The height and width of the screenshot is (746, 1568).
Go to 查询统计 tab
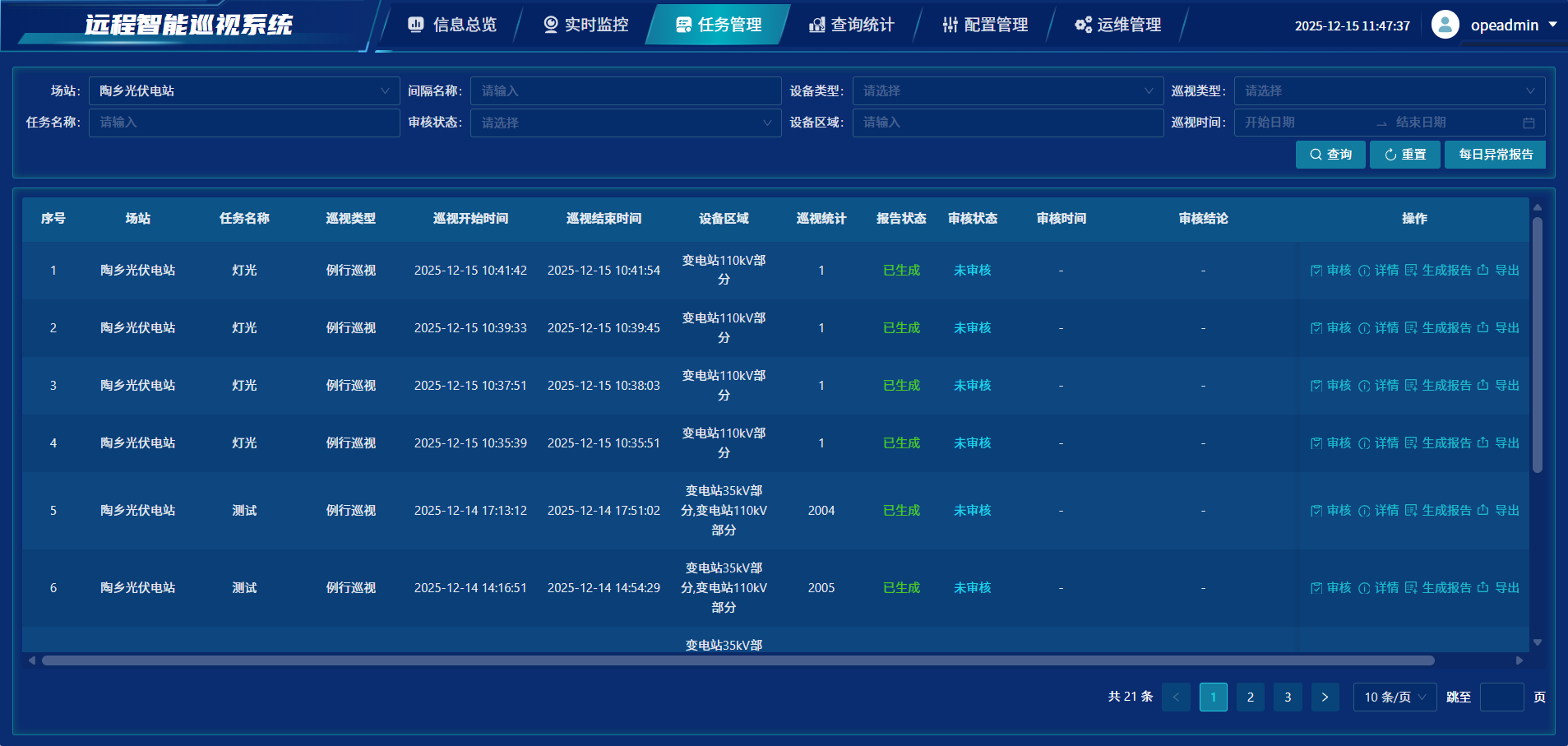(x=852, y=25)
